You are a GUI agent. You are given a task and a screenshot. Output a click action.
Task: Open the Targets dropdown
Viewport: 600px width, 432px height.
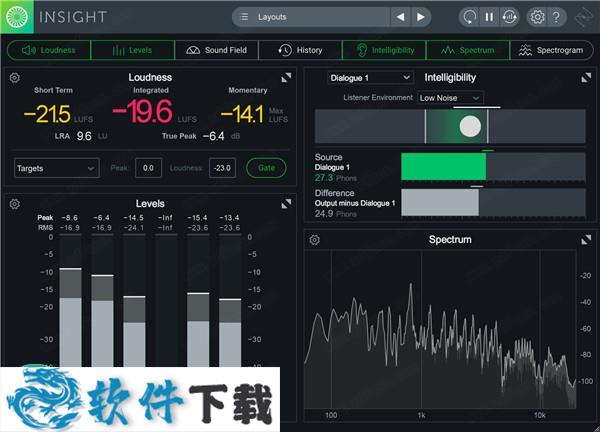pyautogui.click(x=57, y=168)
